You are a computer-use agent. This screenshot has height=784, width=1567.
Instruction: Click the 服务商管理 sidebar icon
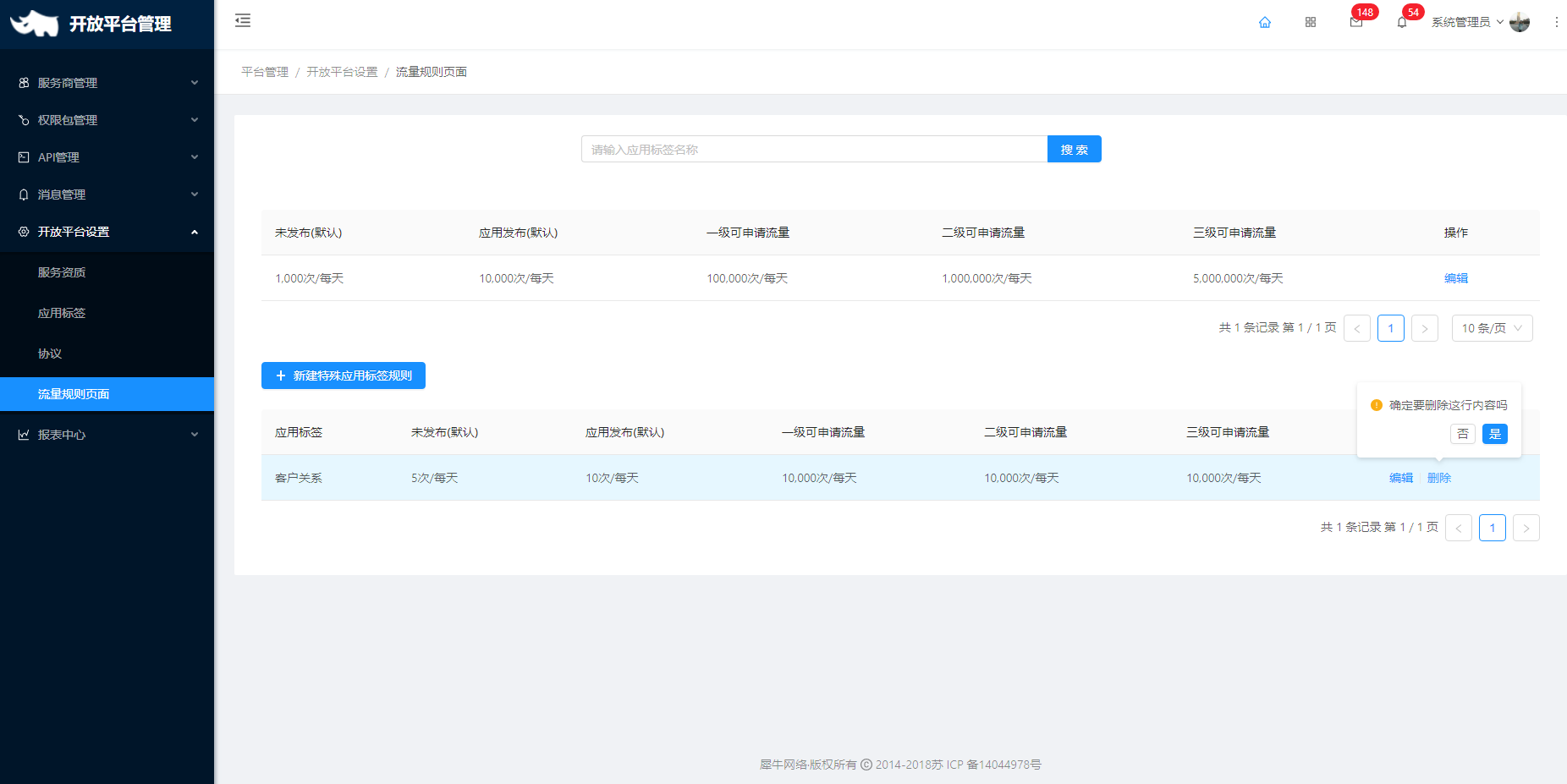click(24, 83)
